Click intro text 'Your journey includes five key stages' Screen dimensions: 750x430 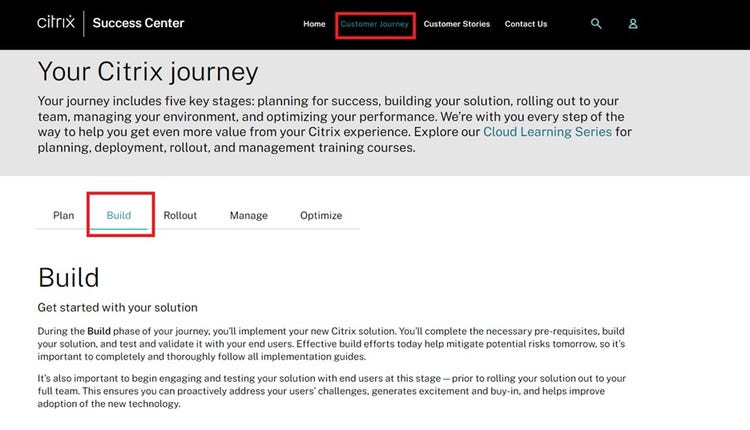[335, 124]
